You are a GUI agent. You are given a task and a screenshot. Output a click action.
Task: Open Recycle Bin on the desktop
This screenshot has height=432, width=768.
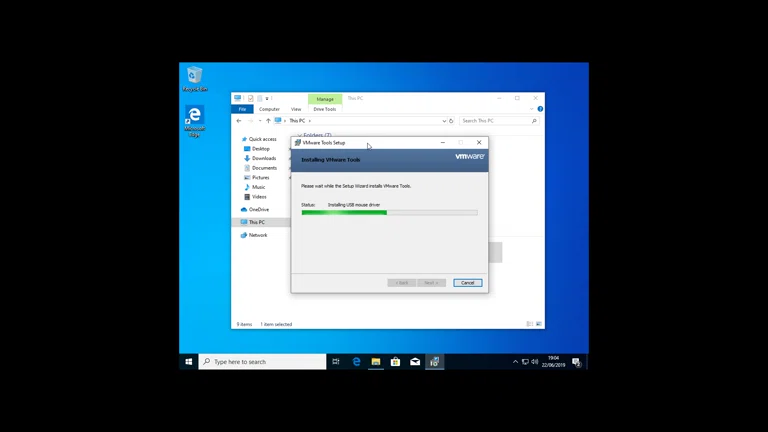click(x=195, y=78)
